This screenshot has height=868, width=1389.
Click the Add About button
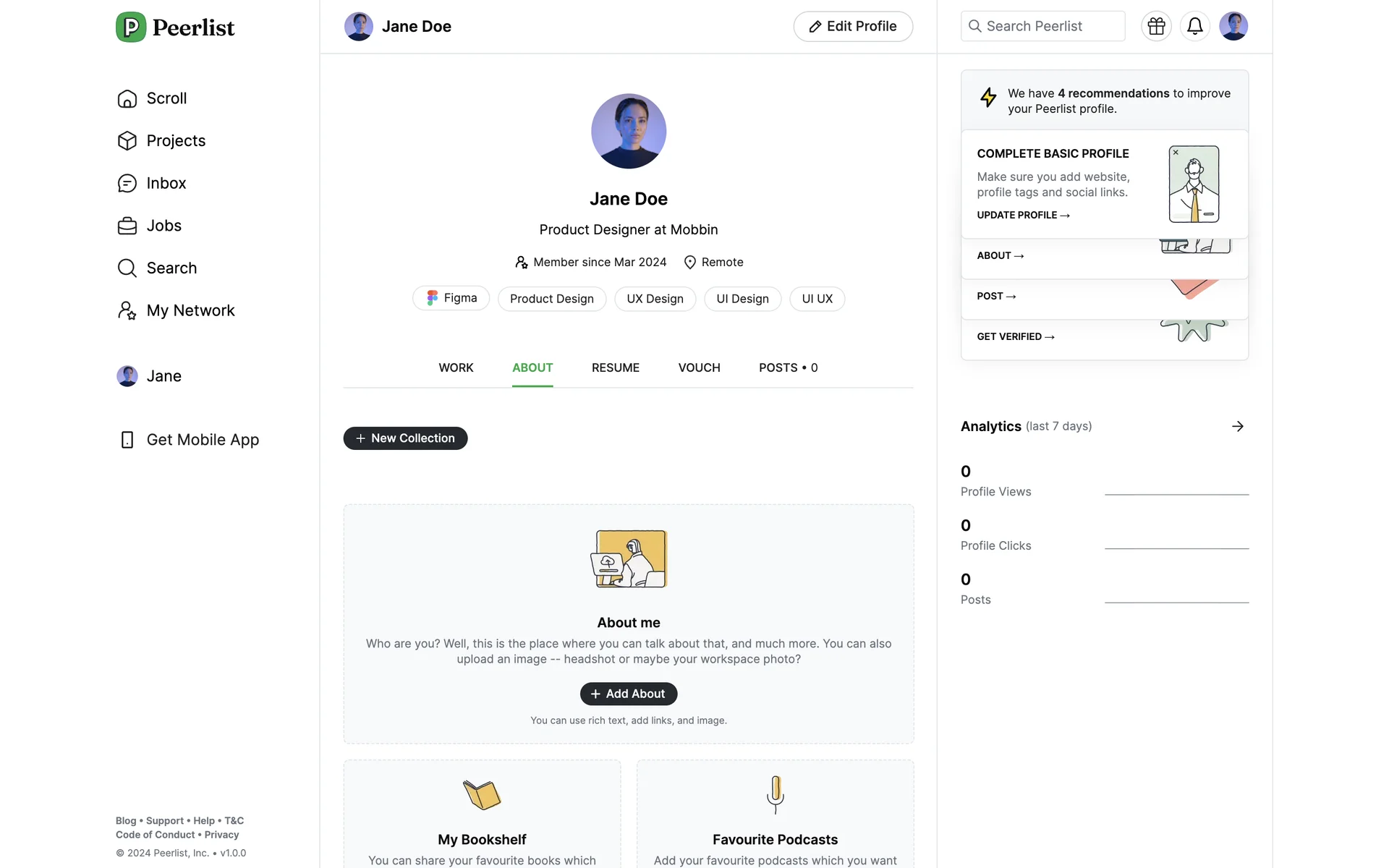tap(628, 694)
